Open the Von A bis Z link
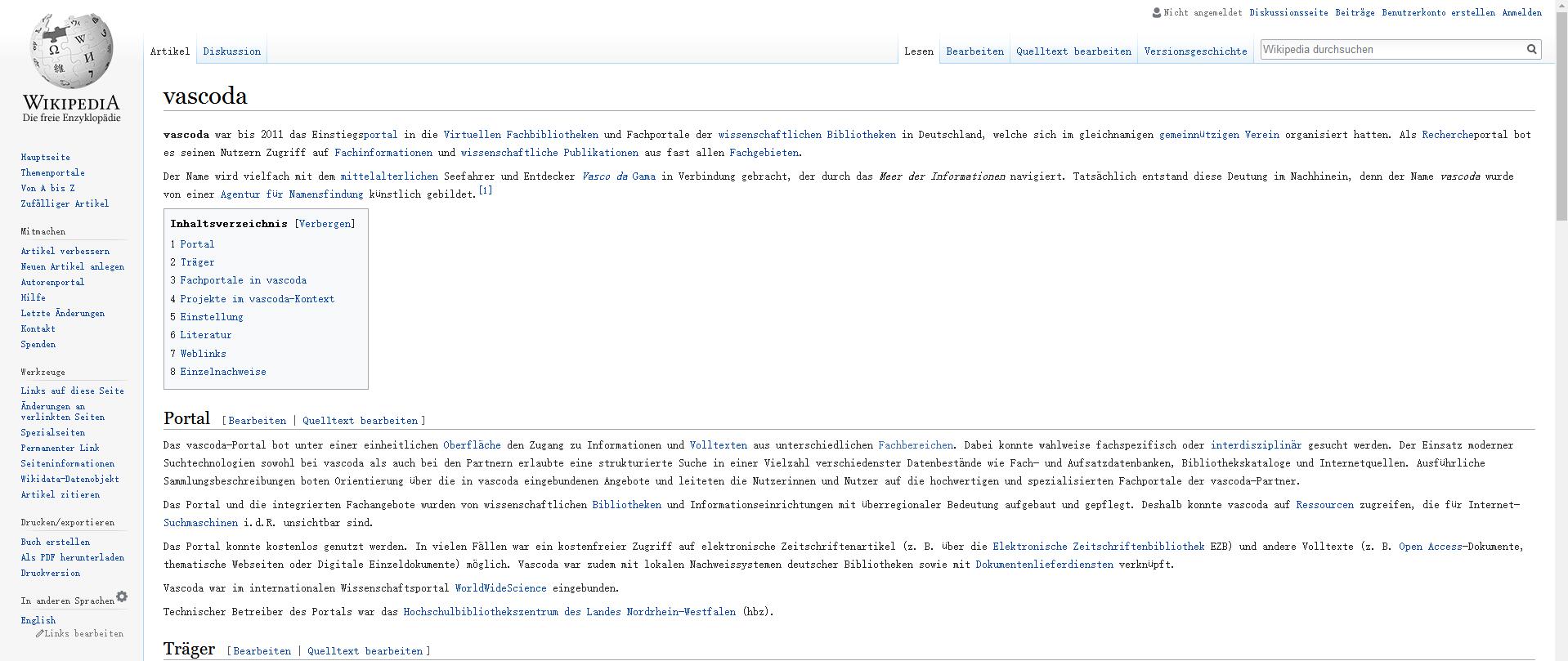Screen dimensions: 1568x661 point(48,189)
